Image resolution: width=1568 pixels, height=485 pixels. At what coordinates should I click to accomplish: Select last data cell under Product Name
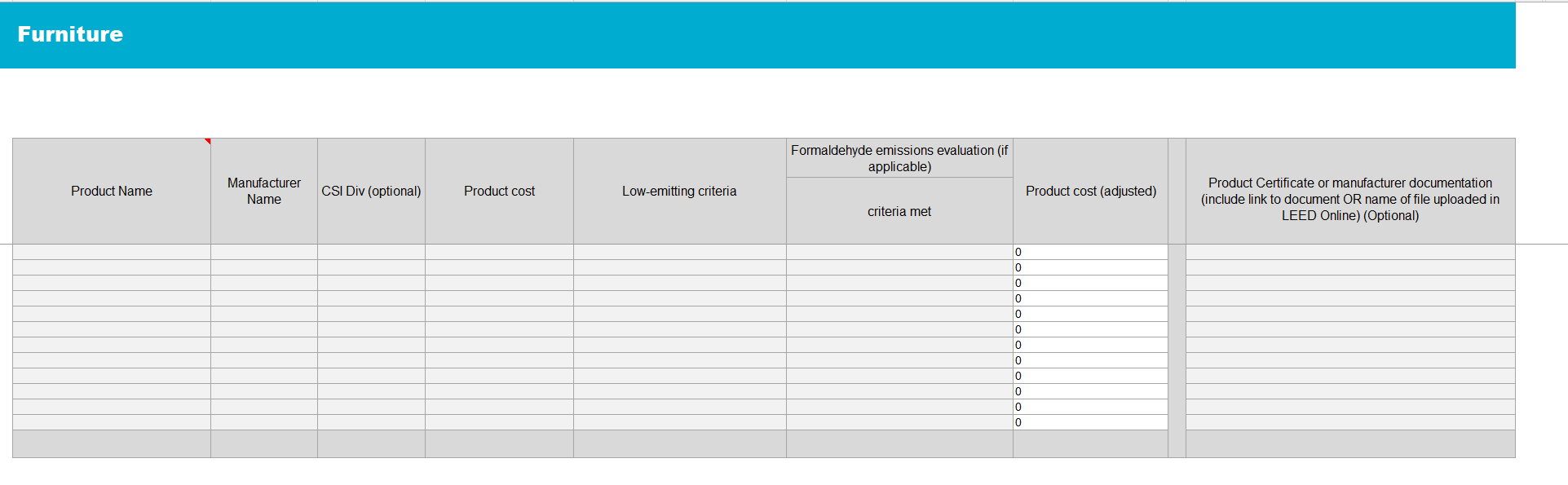(112, 422)
